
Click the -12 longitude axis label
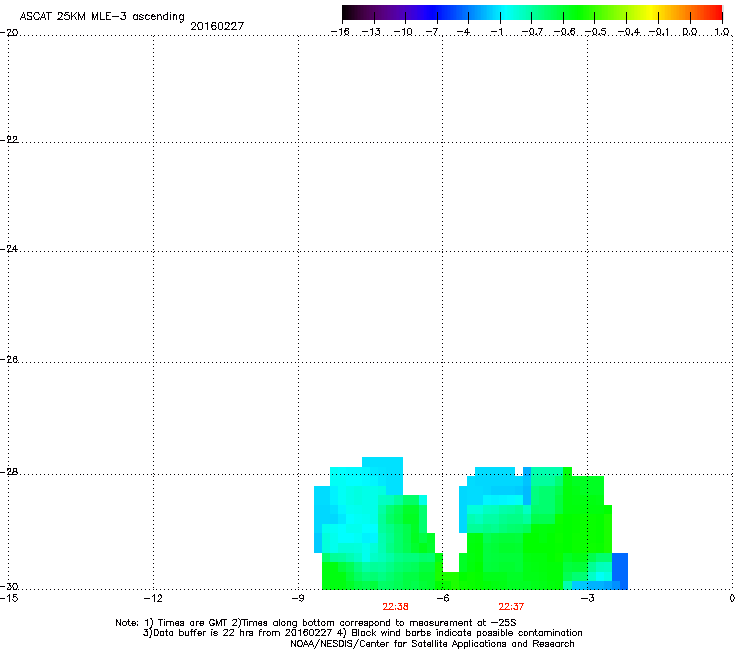pos(153,598)
